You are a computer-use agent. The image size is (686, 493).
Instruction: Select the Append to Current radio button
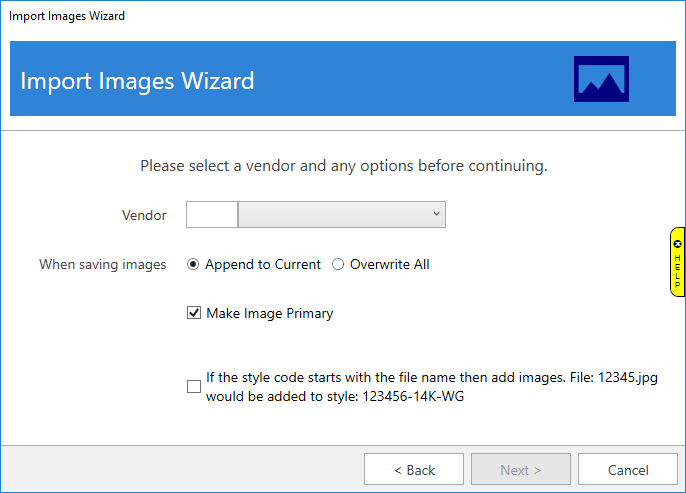193,265
